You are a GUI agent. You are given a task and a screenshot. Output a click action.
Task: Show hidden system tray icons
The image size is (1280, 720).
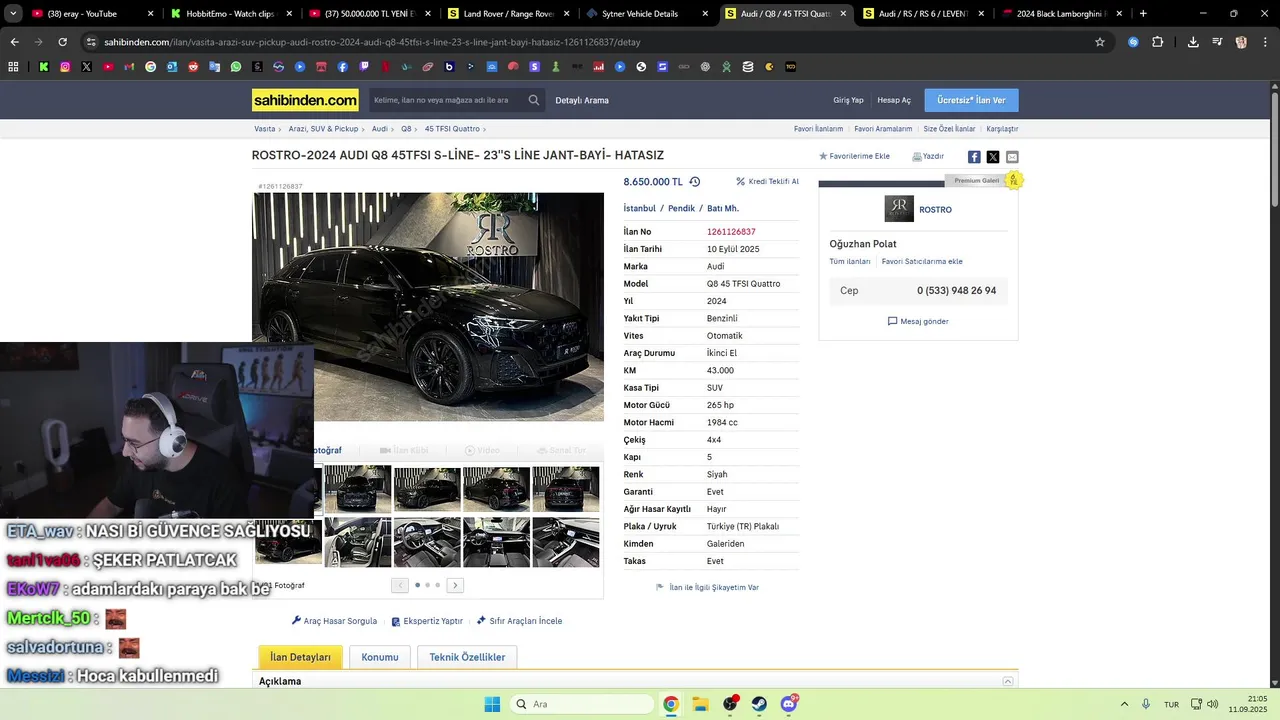(1124, 704)
